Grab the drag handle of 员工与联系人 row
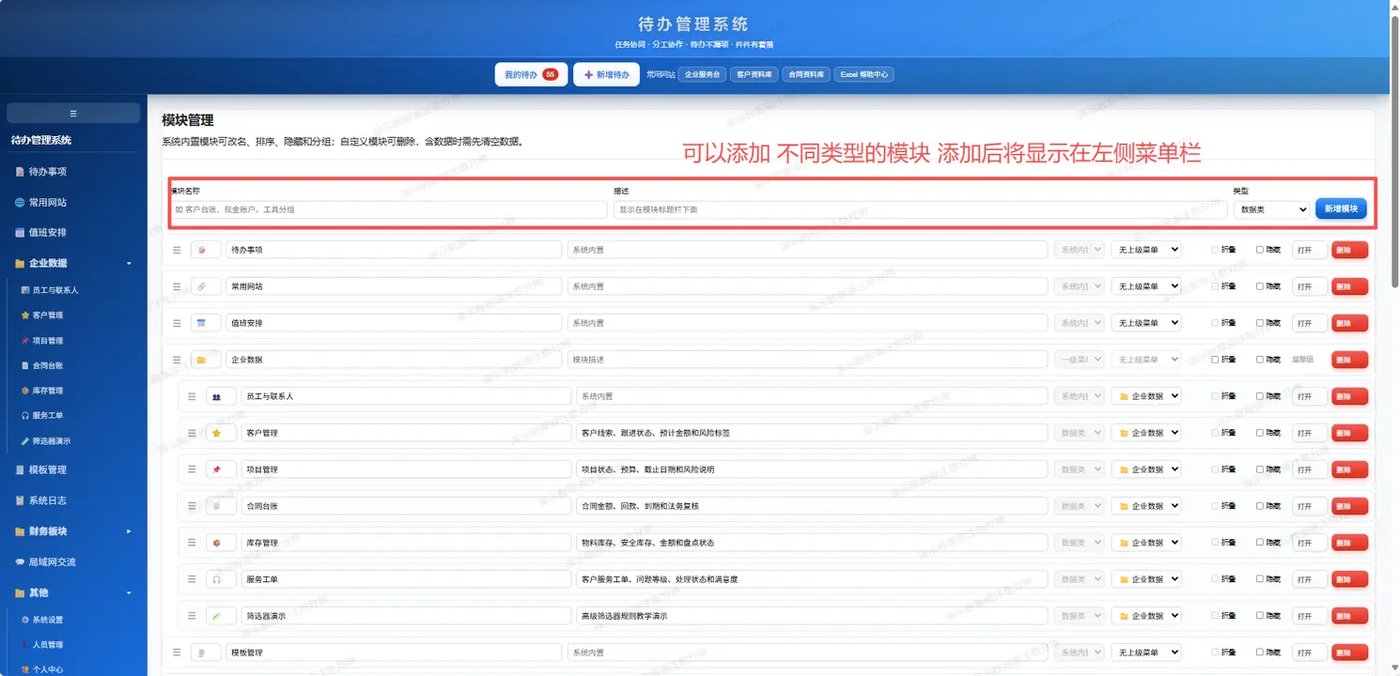This screenshot has width=1400, height=676. [192, 396]
